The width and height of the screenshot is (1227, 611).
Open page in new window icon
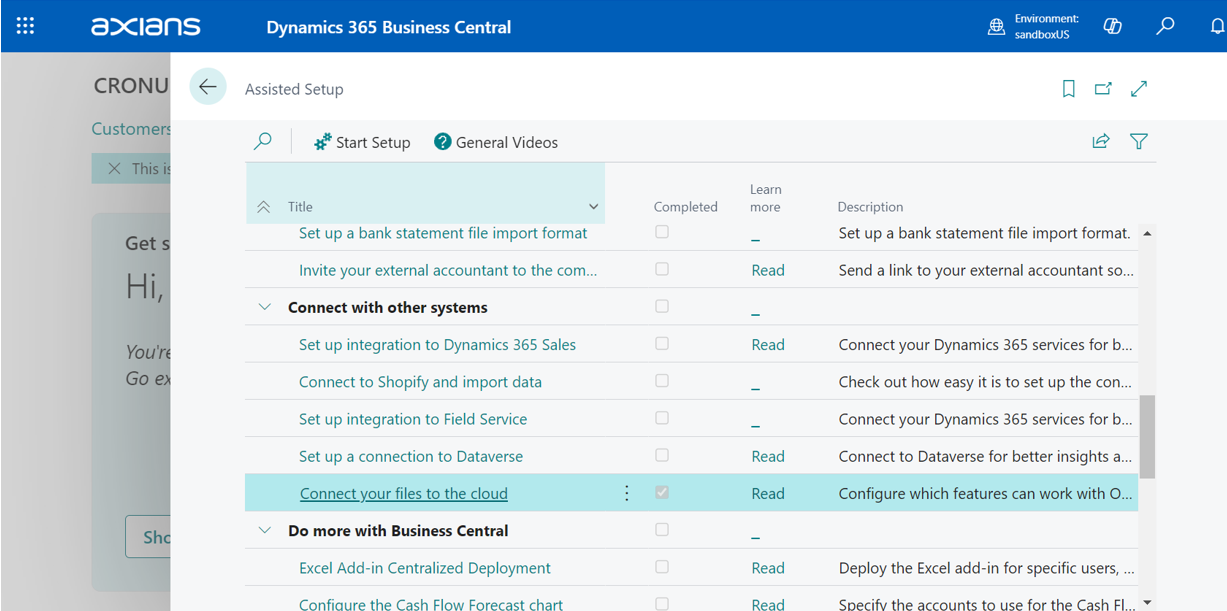(x=1103, y=89)
